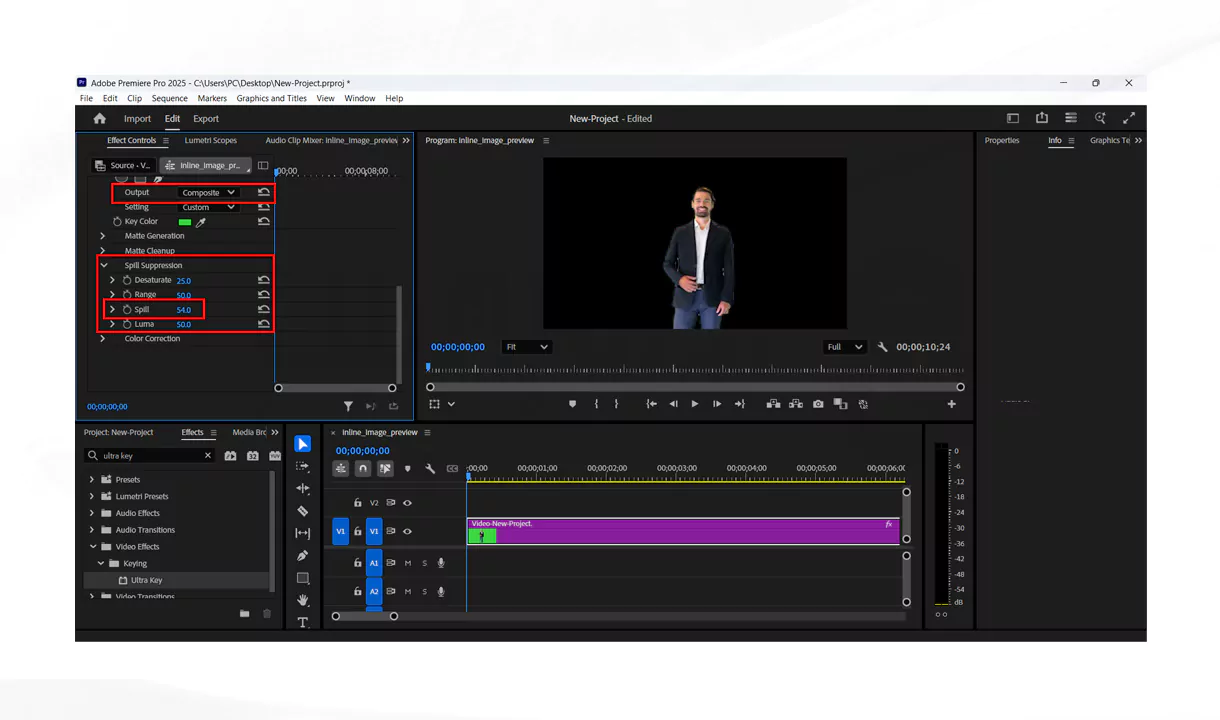Screen dimensions: 1220x720
Task: Reset the Spill parameter
Action: click(263, 309)
